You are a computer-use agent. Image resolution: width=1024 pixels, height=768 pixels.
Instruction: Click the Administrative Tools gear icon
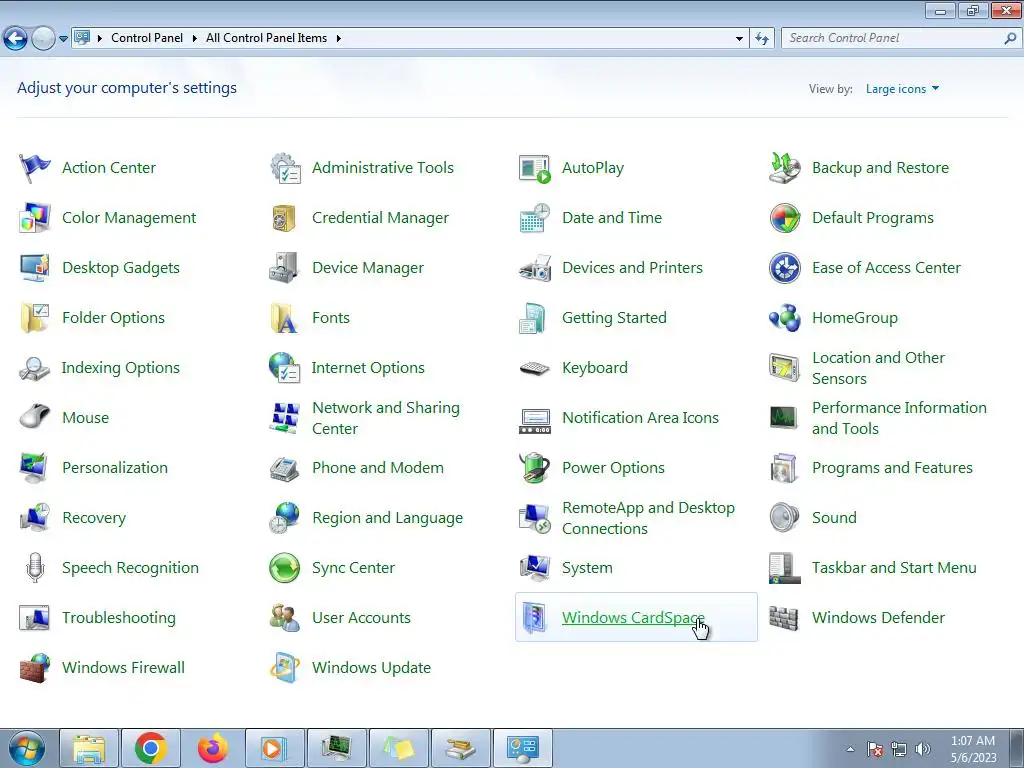pyautogui.click(x=285, y=168)
